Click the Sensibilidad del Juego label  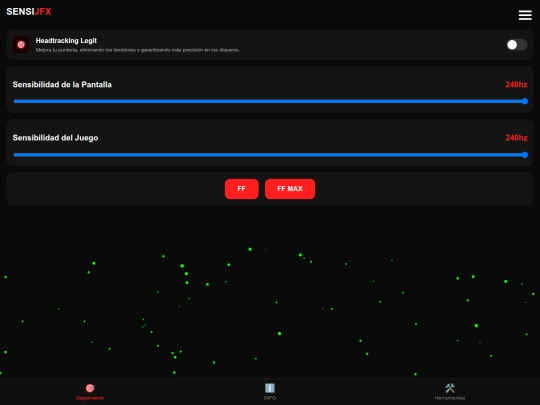click(x=55, y=138)
